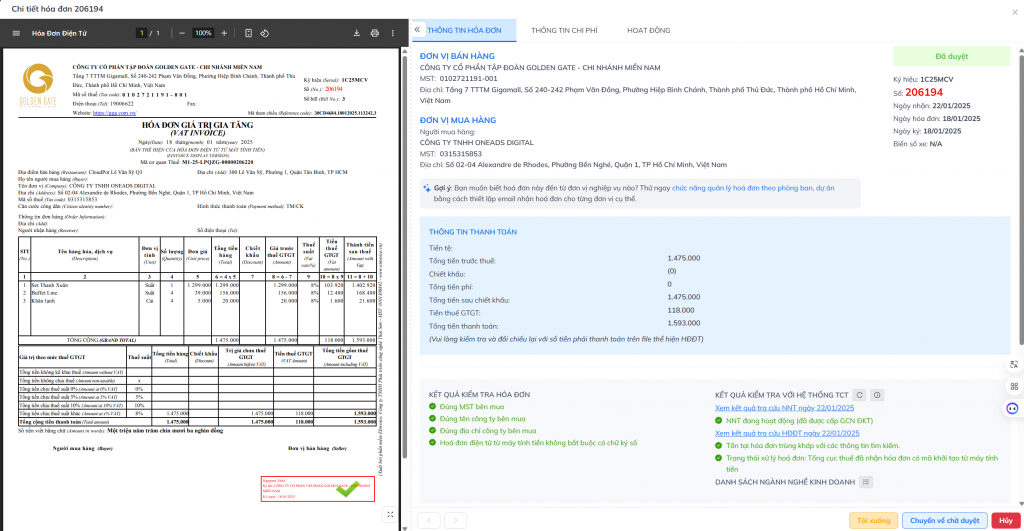Open the PDF viewer sidebar menu icon

(x=16, y=33)
